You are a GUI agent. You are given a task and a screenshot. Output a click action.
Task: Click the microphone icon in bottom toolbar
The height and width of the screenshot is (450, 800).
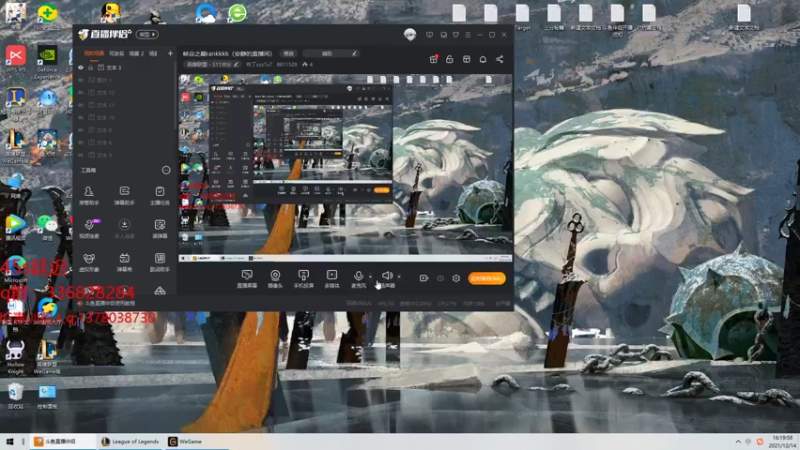pyautogui.click(x=359, y=276)
